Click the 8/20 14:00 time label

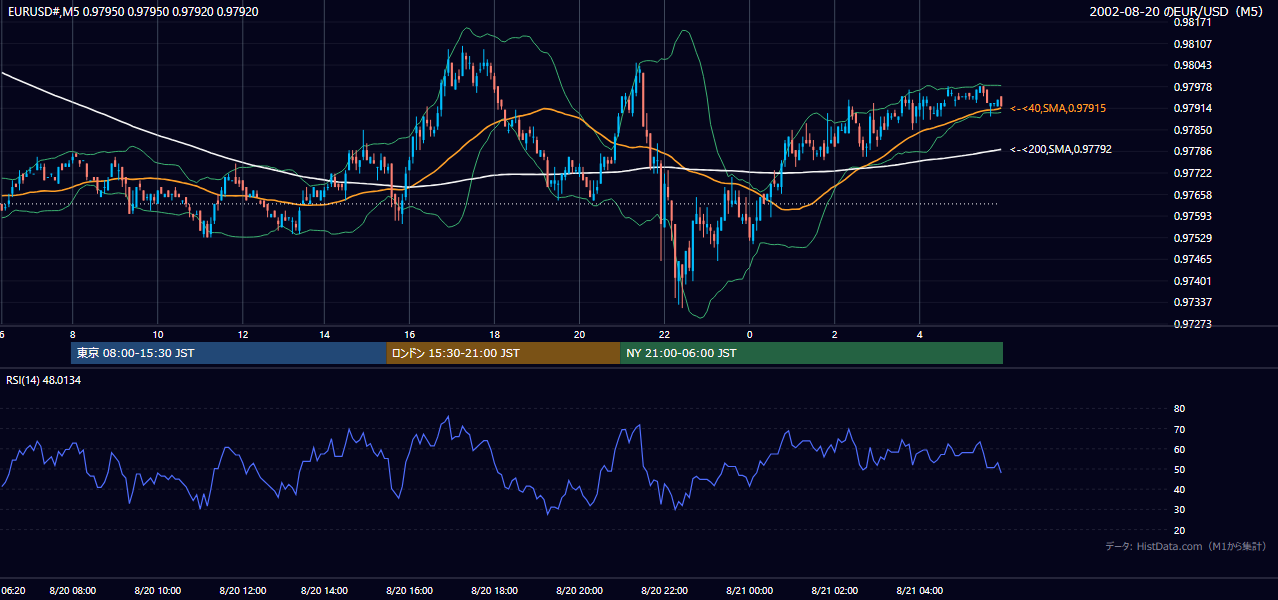point(326,590)
